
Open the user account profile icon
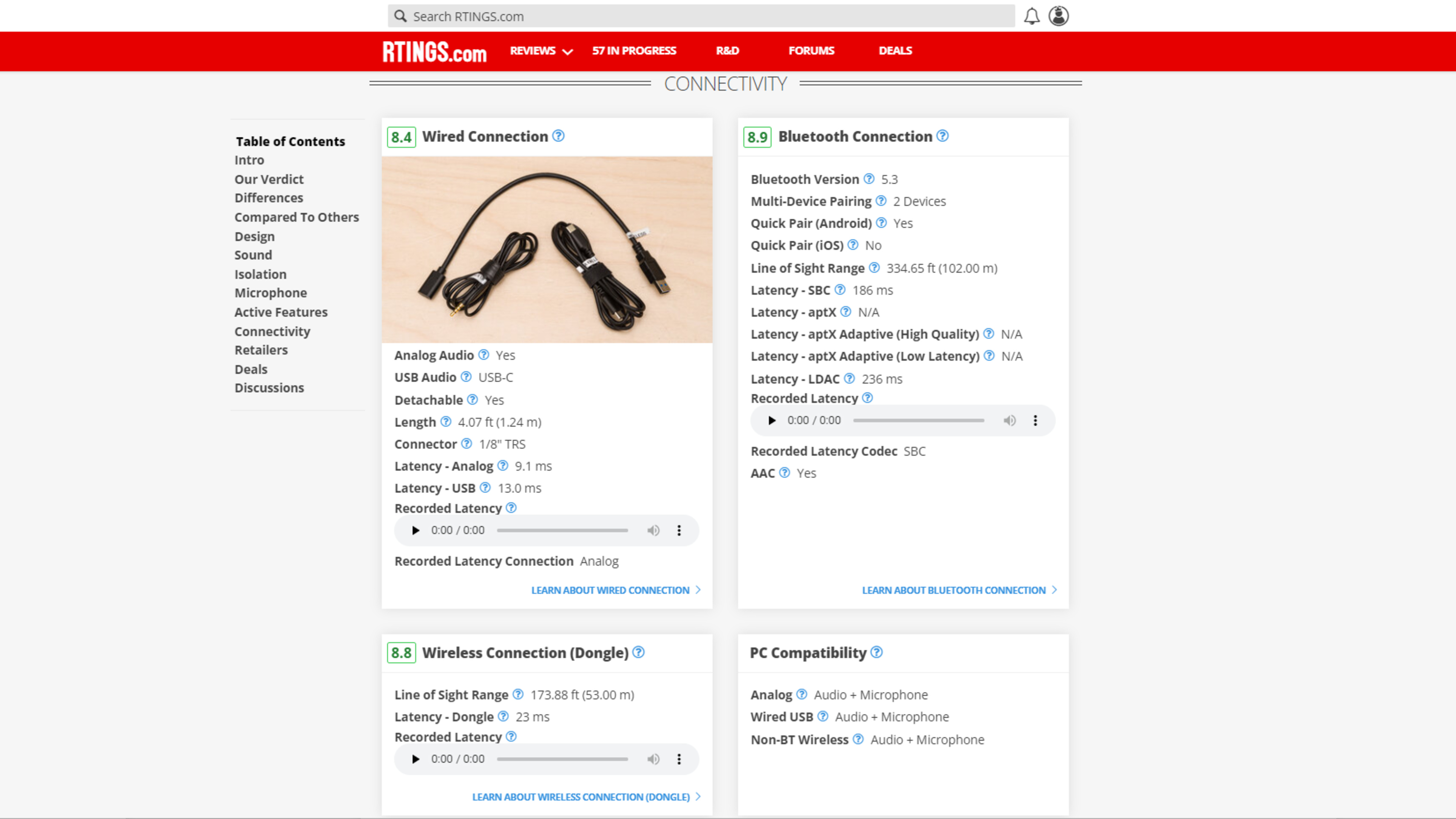pos(1058,16)
